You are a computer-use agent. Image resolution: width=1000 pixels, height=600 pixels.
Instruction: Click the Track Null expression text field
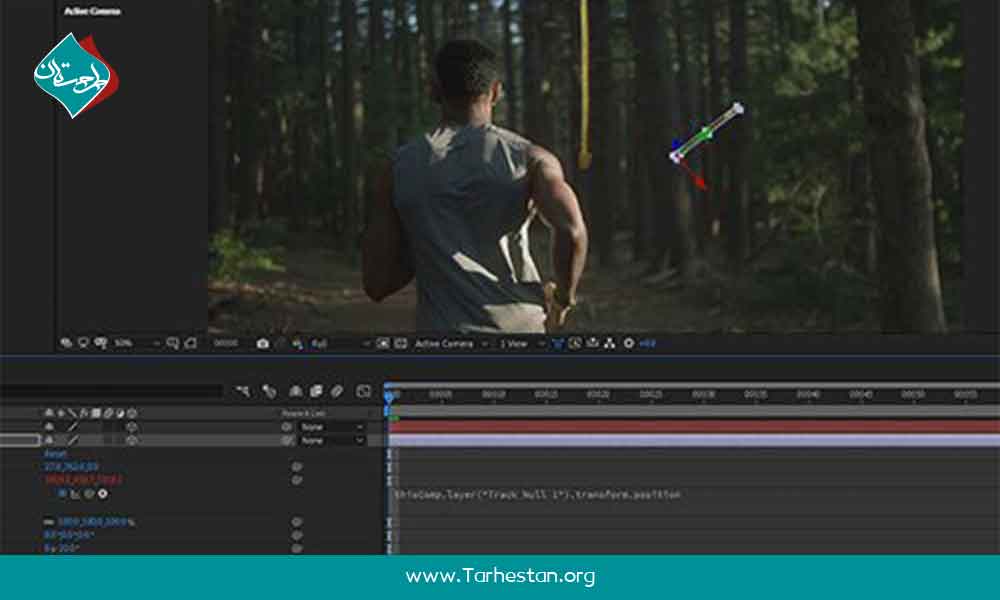click(x=538, y=494)
